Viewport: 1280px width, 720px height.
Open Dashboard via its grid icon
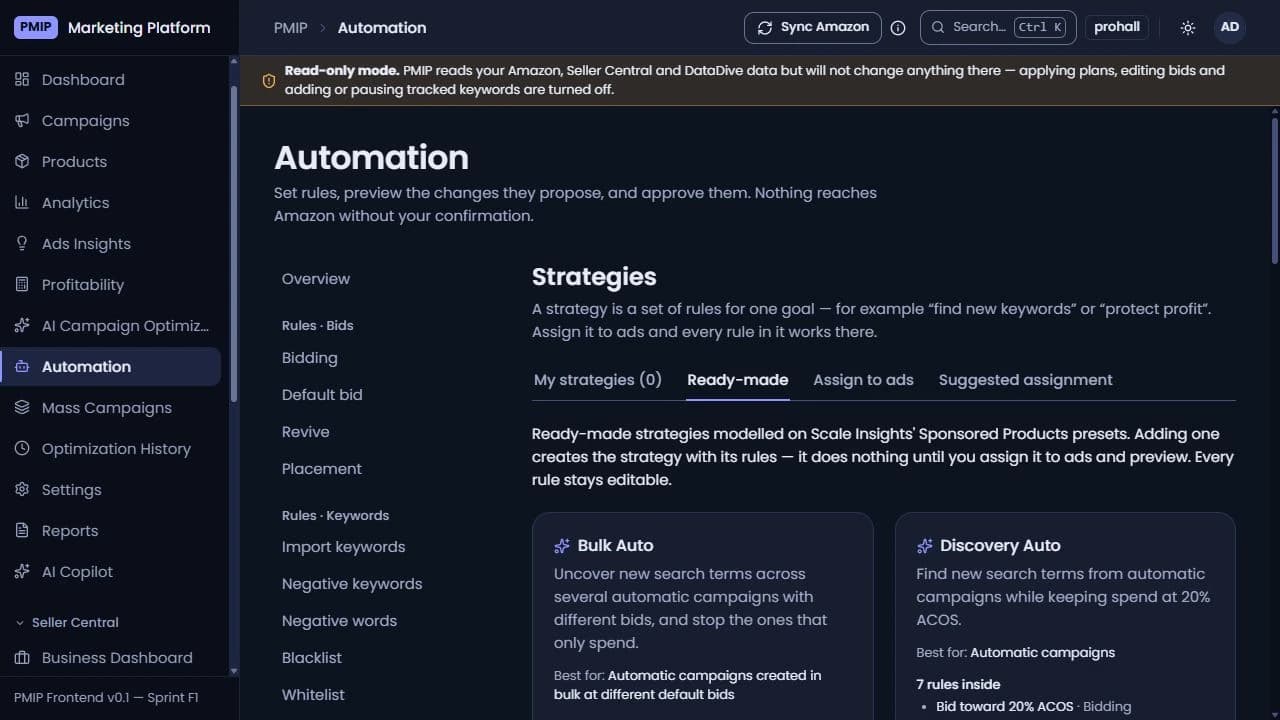click(x=22, y=79)
